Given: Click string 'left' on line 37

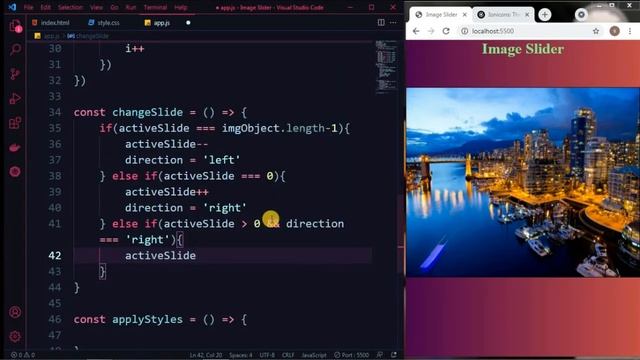Looking at the screenshot, I should coord(222,160).
